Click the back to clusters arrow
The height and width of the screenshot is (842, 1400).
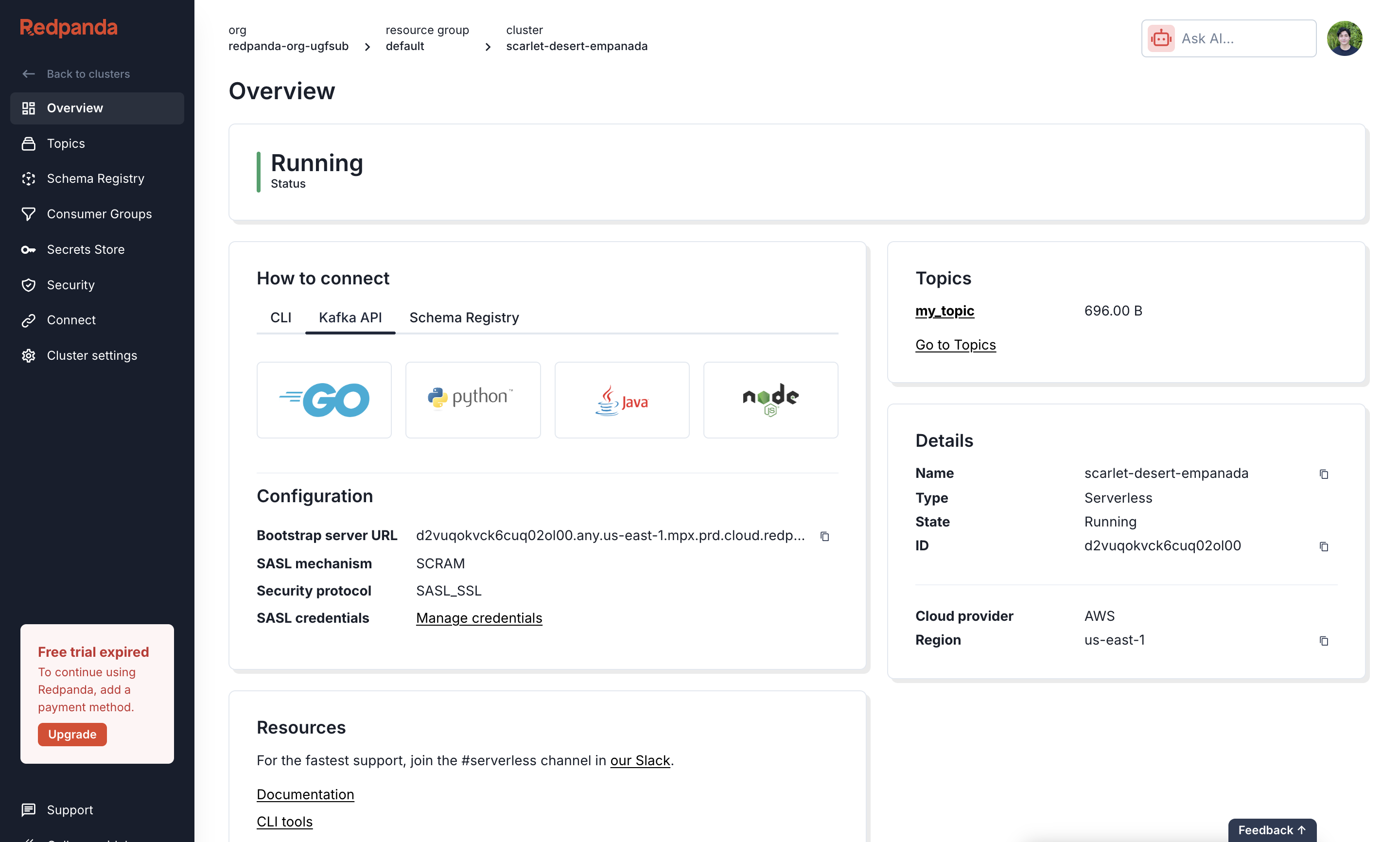click(x=28, y=74)
